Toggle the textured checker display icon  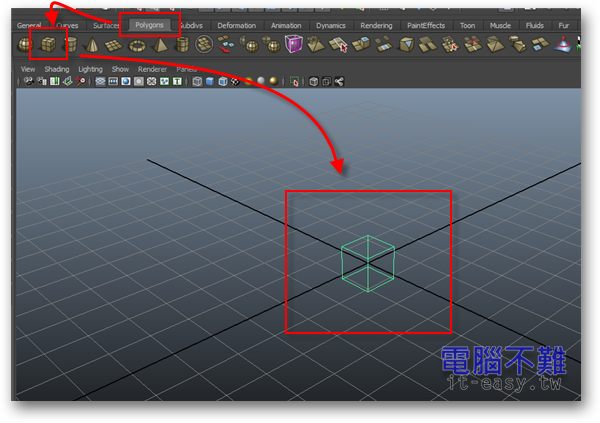(x=234, y=81)
